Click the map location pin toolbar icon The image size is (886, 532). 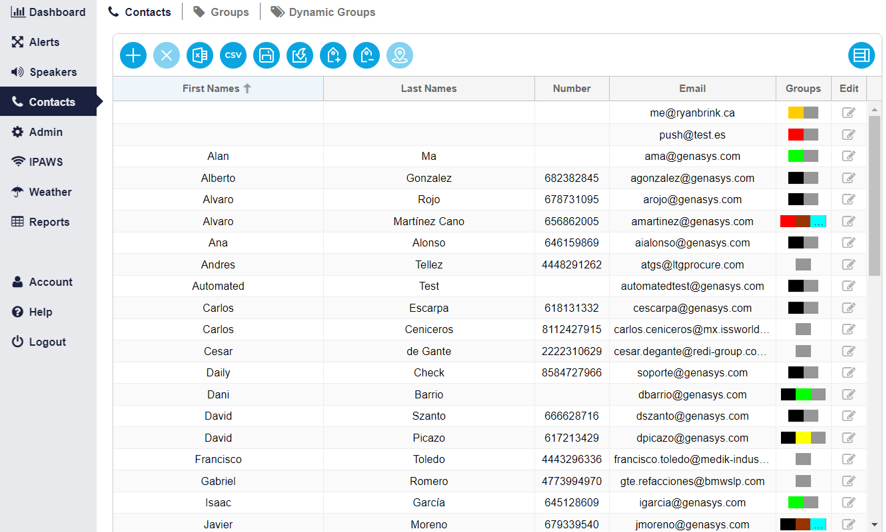click(x=400, y=56)
